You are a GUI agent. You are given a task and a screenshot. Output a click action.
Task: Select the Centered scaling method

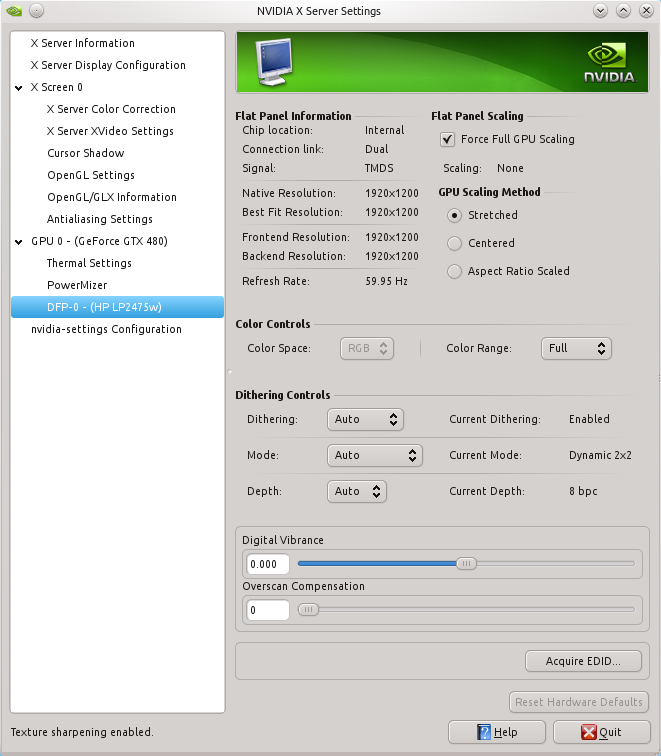pos(454,243)
